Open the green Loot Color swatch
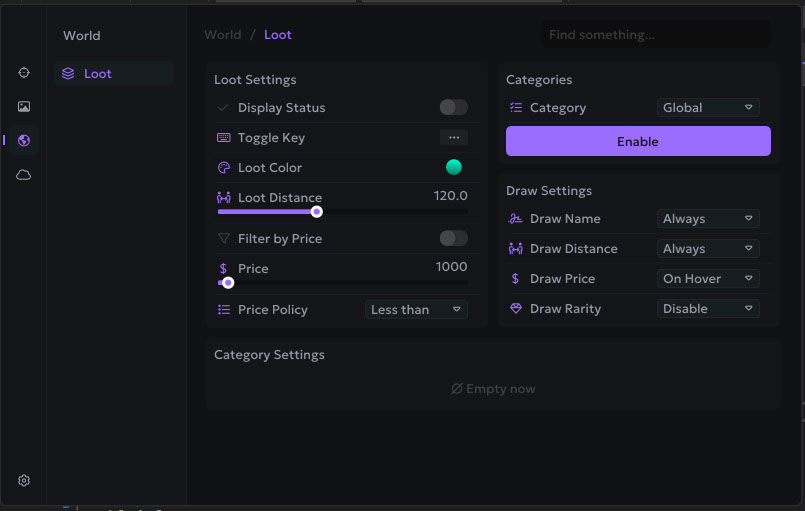The width and height of the screenshot is (805, 511). click(454, 167)
